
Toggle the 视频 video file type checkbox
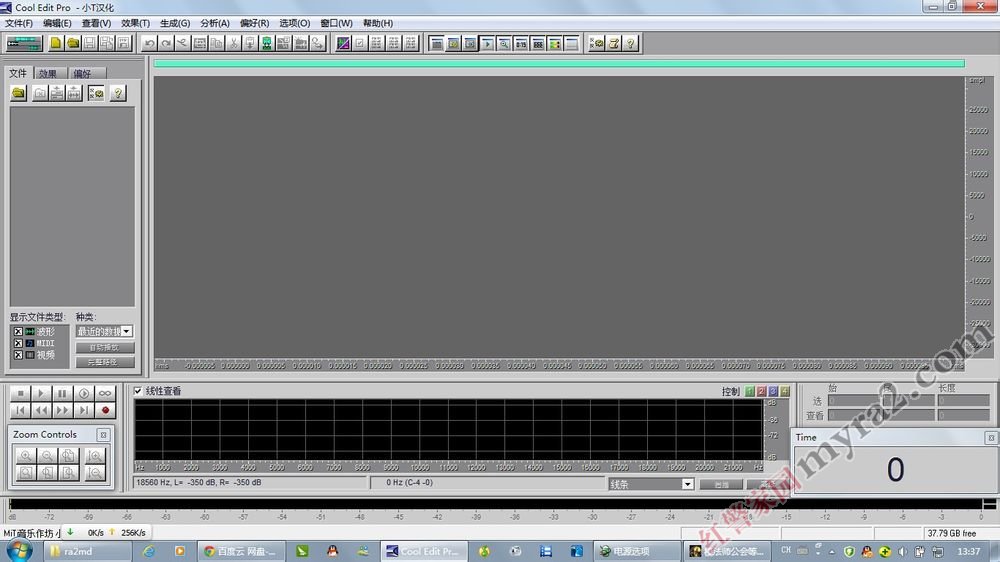18,355
